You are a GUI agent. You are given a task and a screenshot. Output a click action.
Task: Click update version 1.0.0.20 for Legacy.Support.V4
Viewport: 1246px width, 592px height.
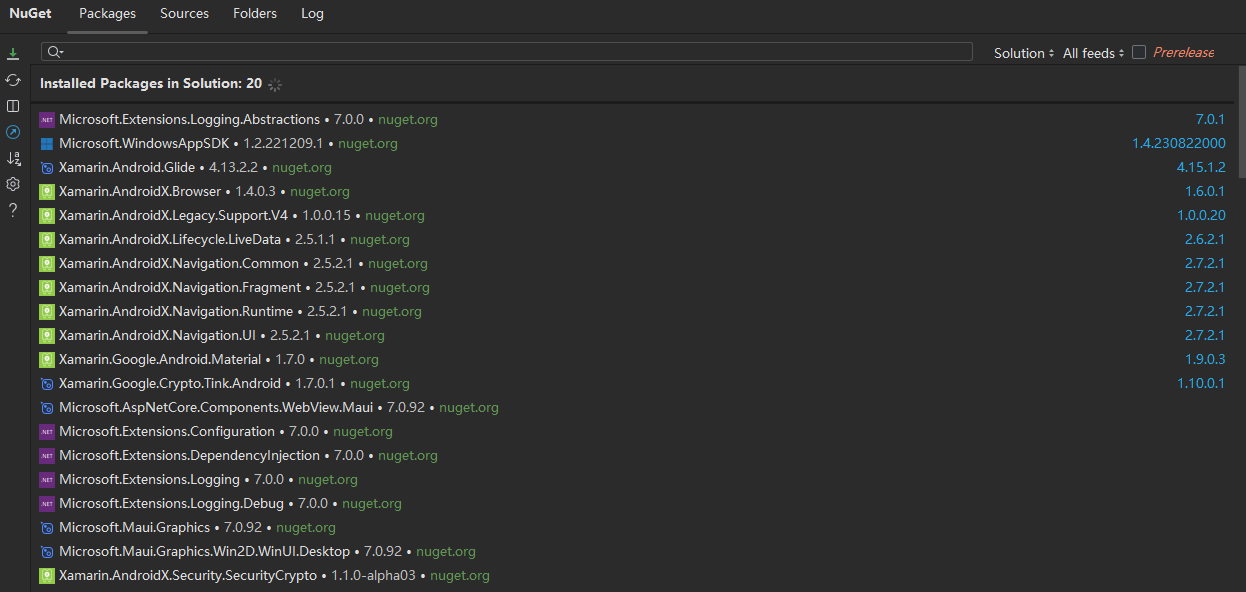click(x=1201, y=215)
